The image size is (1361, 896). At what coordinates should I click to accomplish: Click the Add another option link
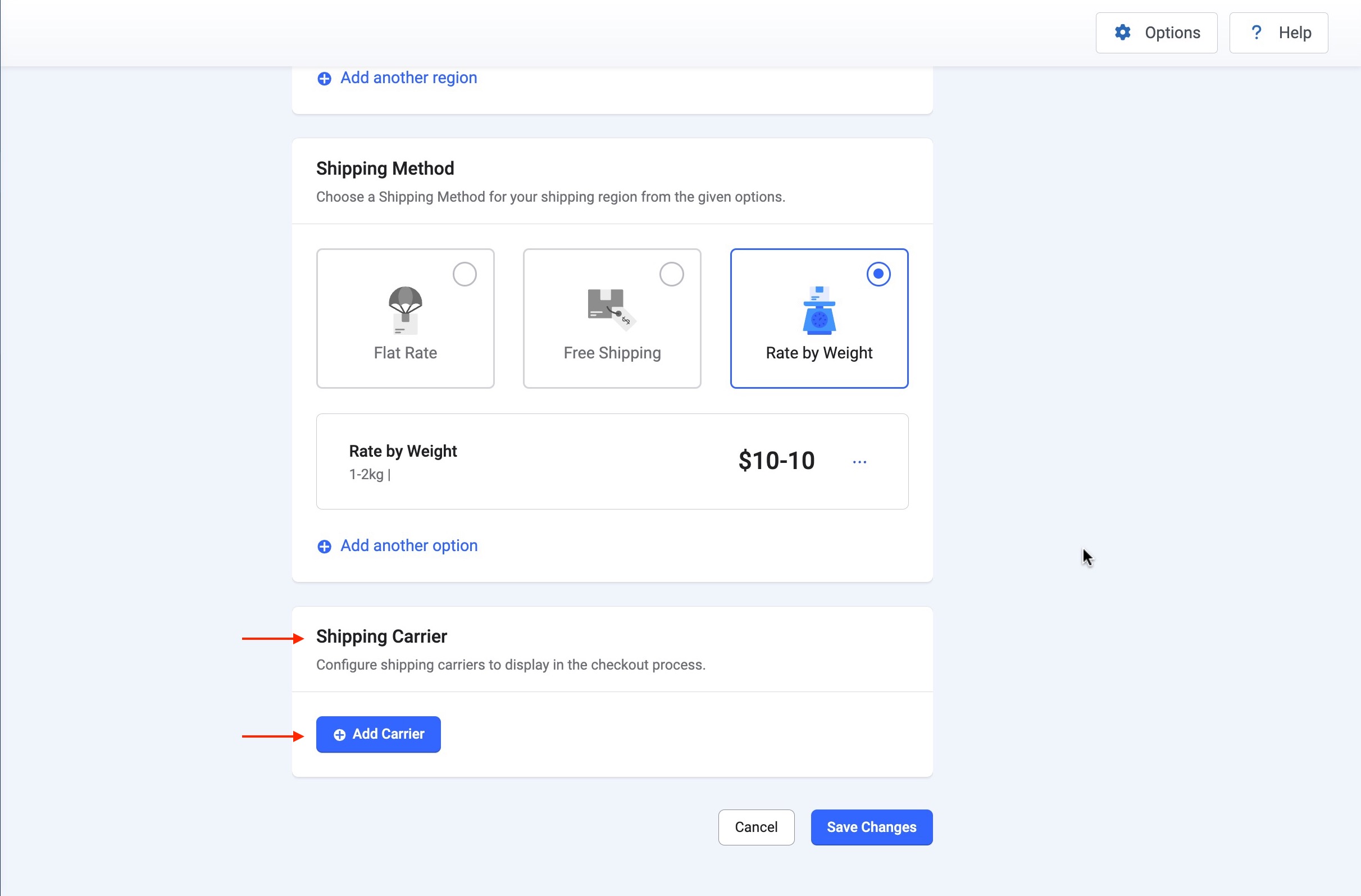tap(409, 545)
